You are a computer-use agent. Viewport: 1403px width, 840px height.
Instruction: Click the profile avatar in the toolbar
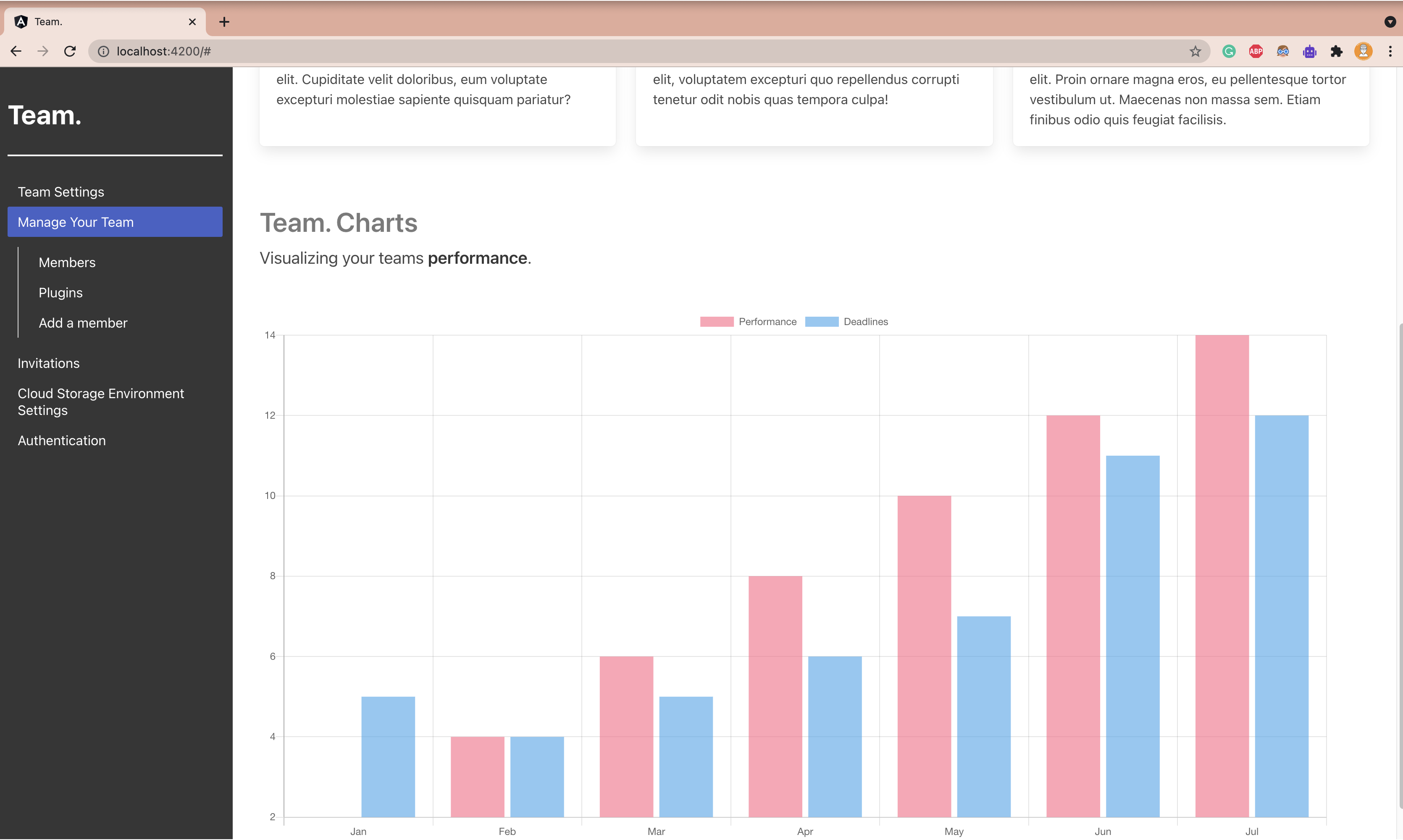tap(1364, 51)
